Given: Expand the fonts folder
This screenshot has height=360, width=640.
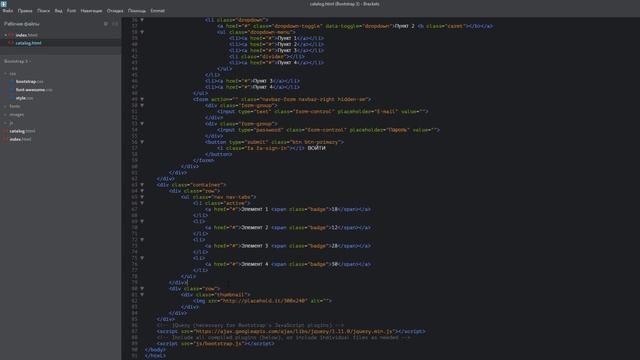Looking at the screenshot, I should tap(6, 107).
